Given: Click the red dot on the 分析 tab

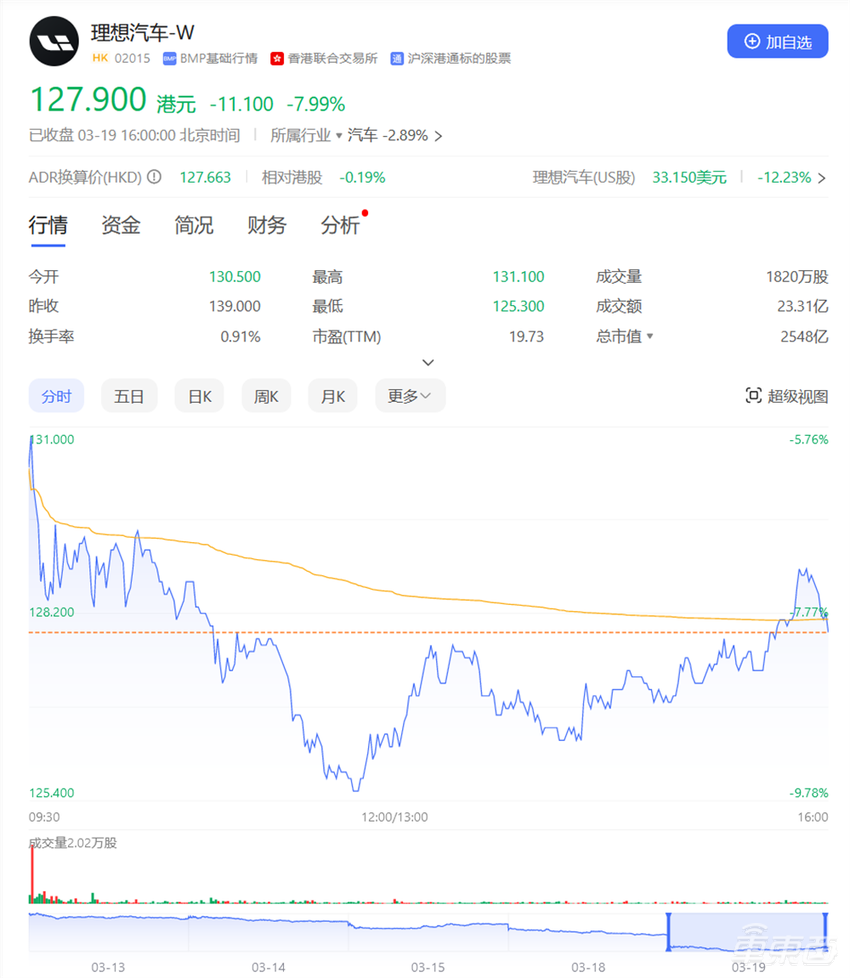Looking at the screenshot, I should (363, 212).
